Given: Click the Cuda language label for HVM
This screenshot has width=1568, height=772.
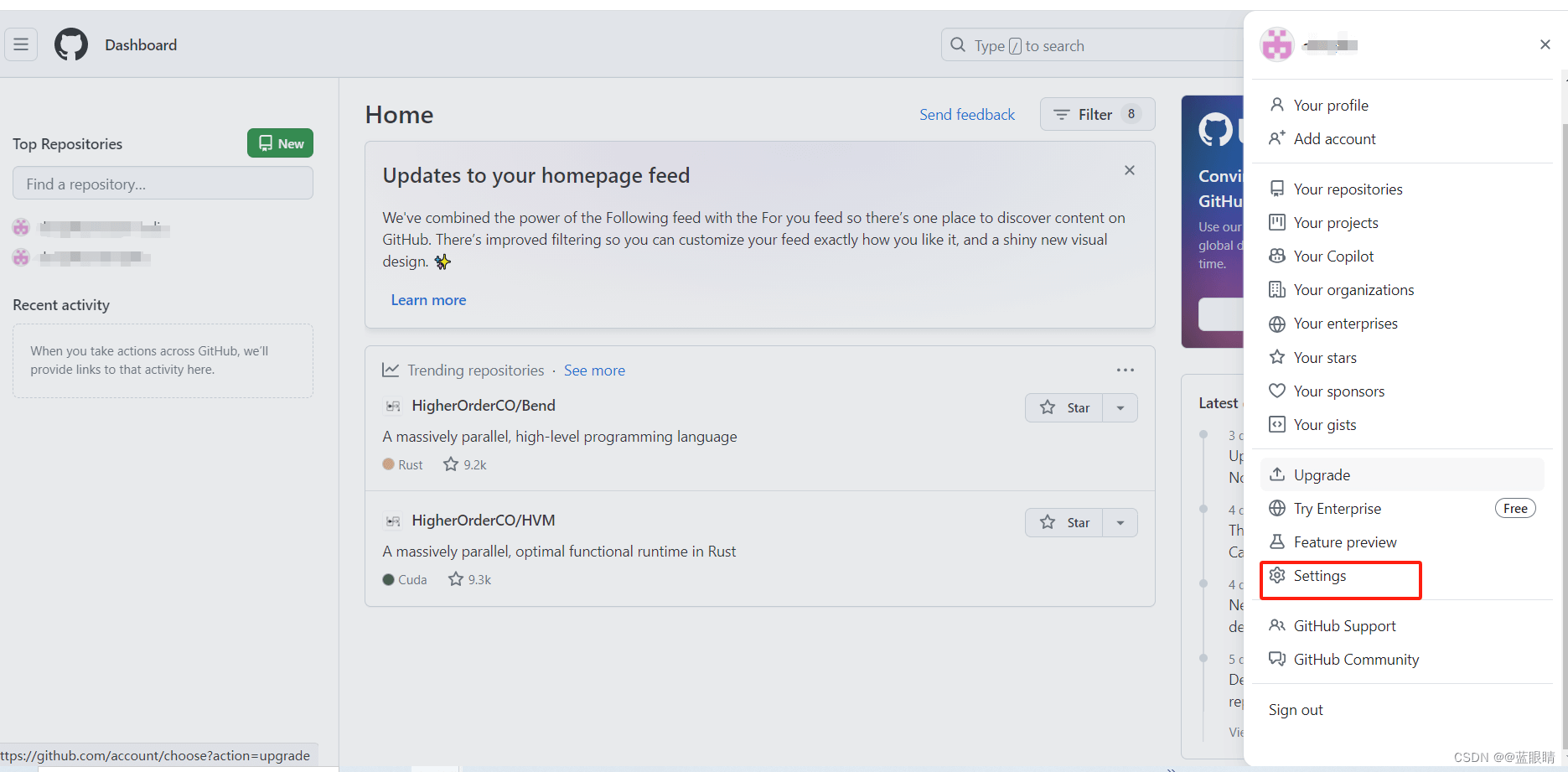Looking at the screenshot, I should click(405, 579).
